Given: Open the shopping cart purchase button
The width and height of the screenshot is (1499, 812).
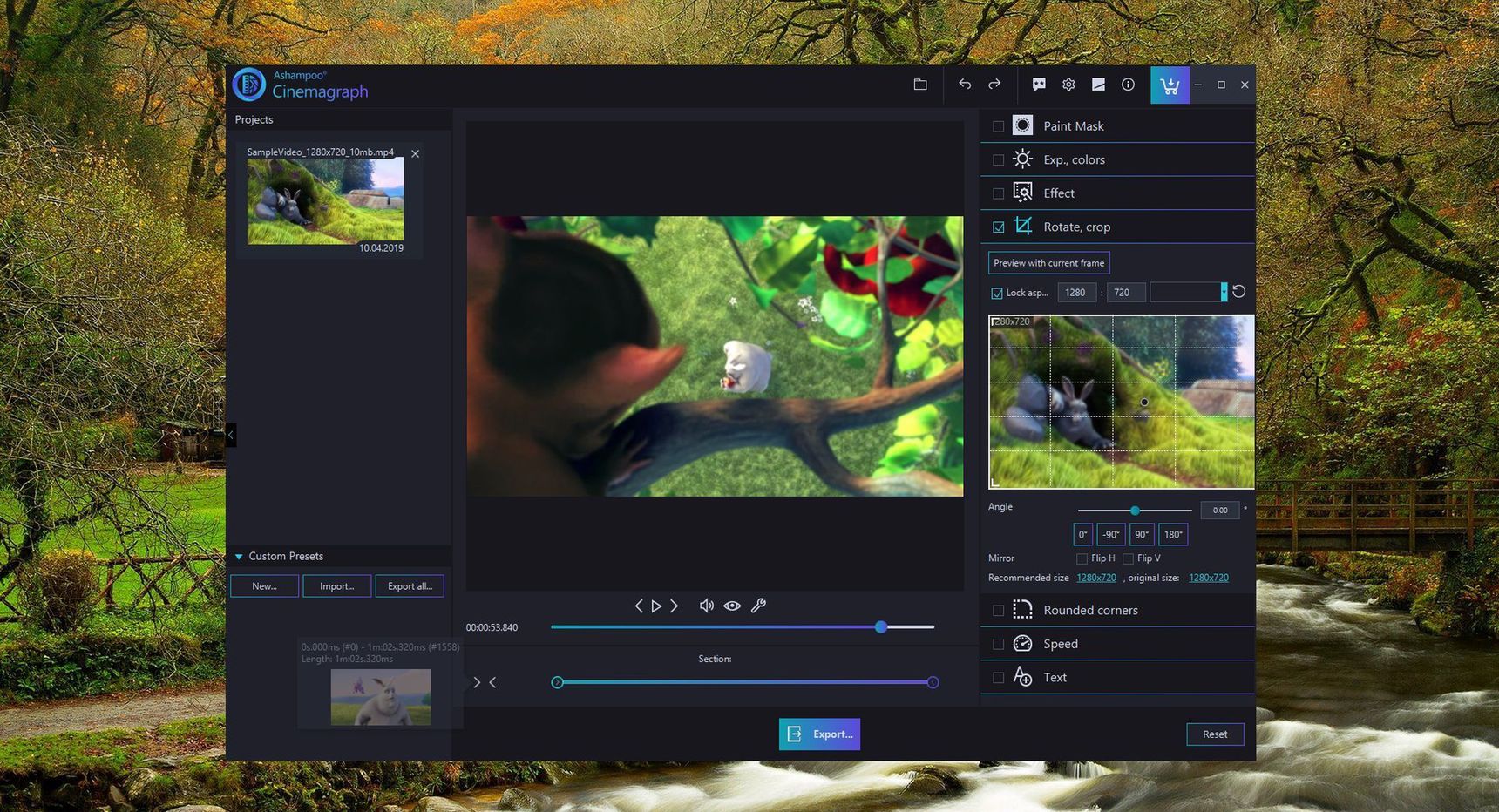Looking at the screenshot, I should pos(1170,85).
